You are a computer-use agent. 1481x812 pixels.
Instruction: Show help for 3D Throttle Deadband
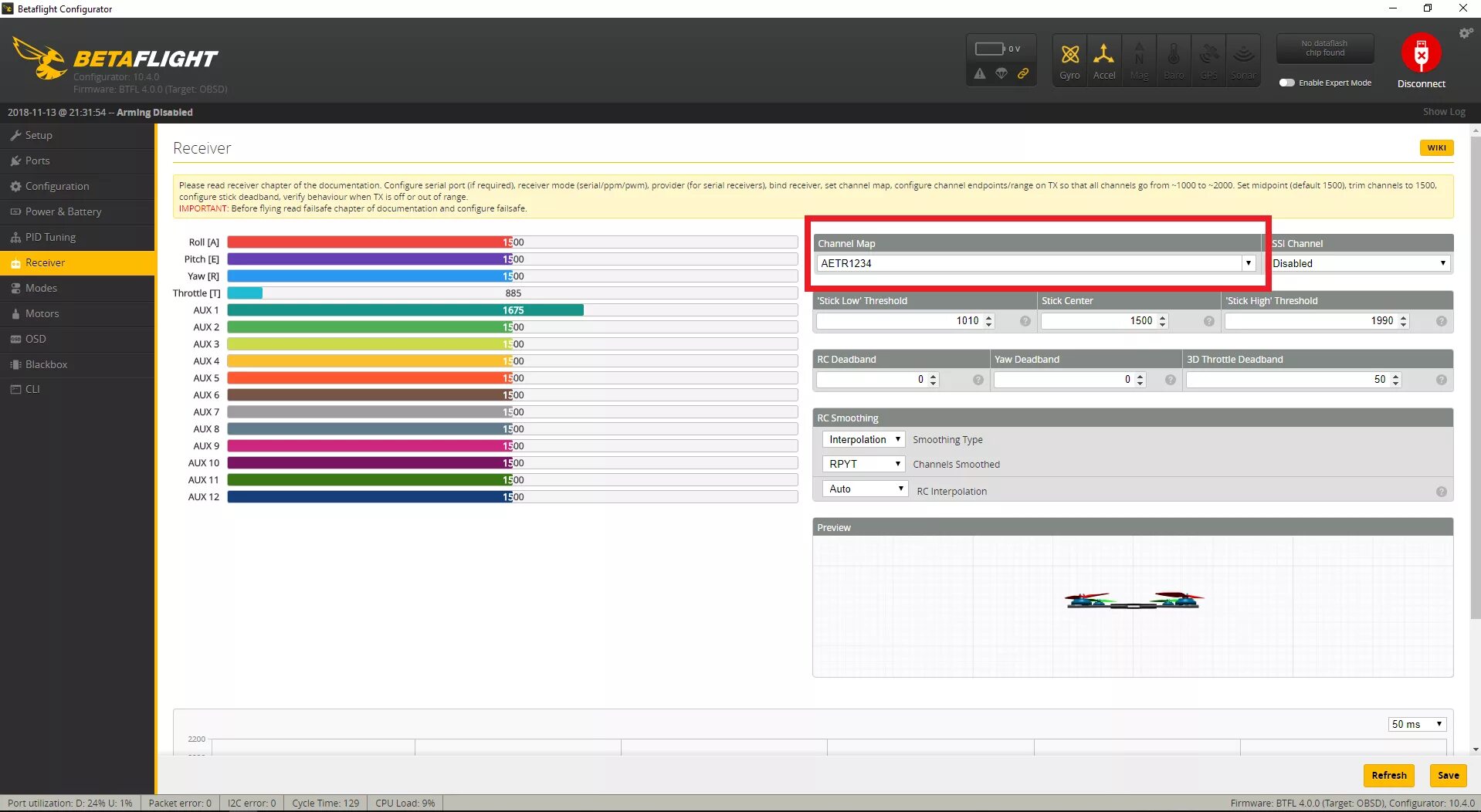tap(1442, 380)
